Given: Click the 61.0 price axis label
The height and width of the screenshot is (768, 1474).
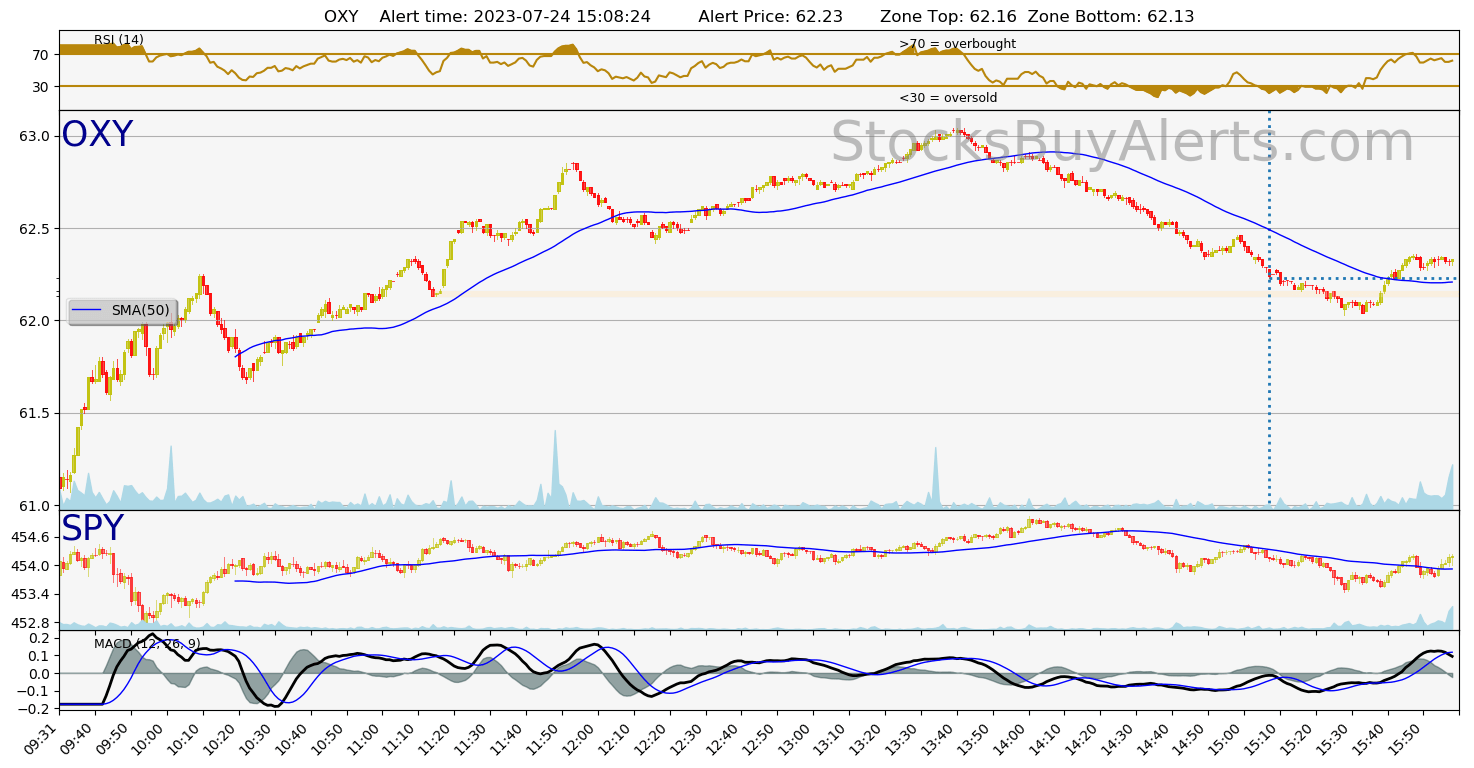Looking at the screenshot, I should [x=36, y=506].
